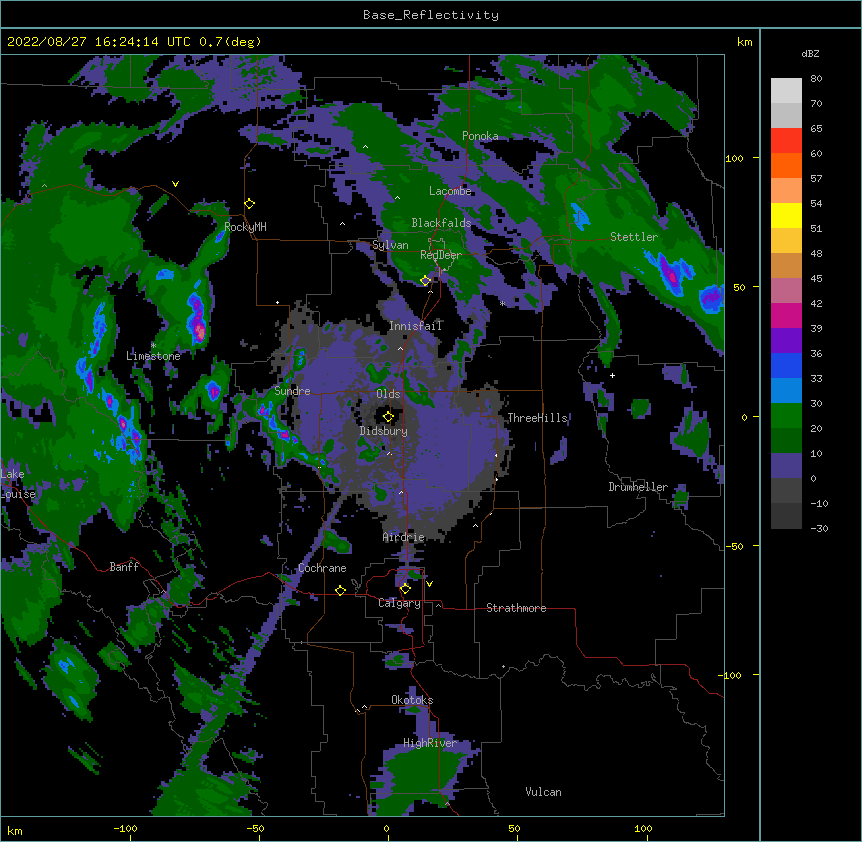Viewport: 862px width, 842px height.
Task: Click the Calgary city label
Action: (x=399, y=603)
